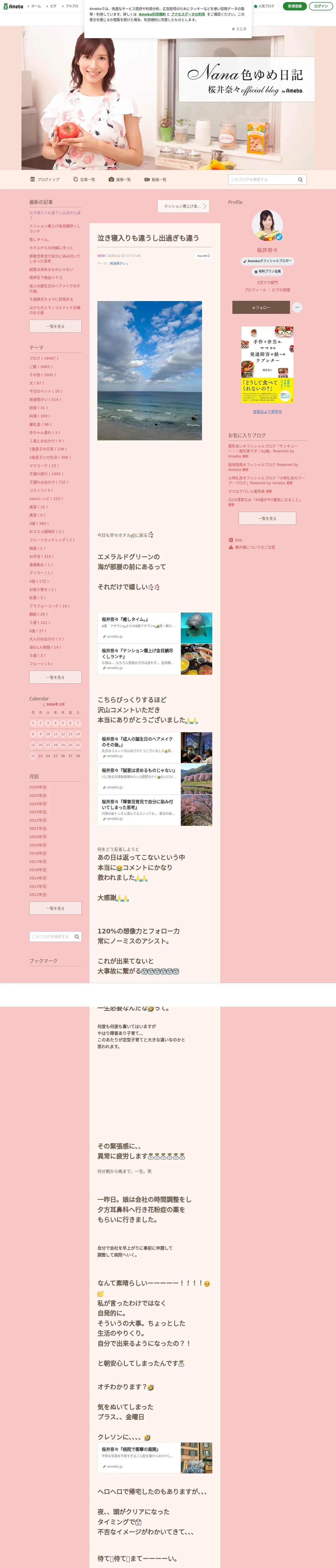Open linked card 『病院で衝撃の展開』
The width and height of the screenshot is (336, 1568).
point(155,1458)
